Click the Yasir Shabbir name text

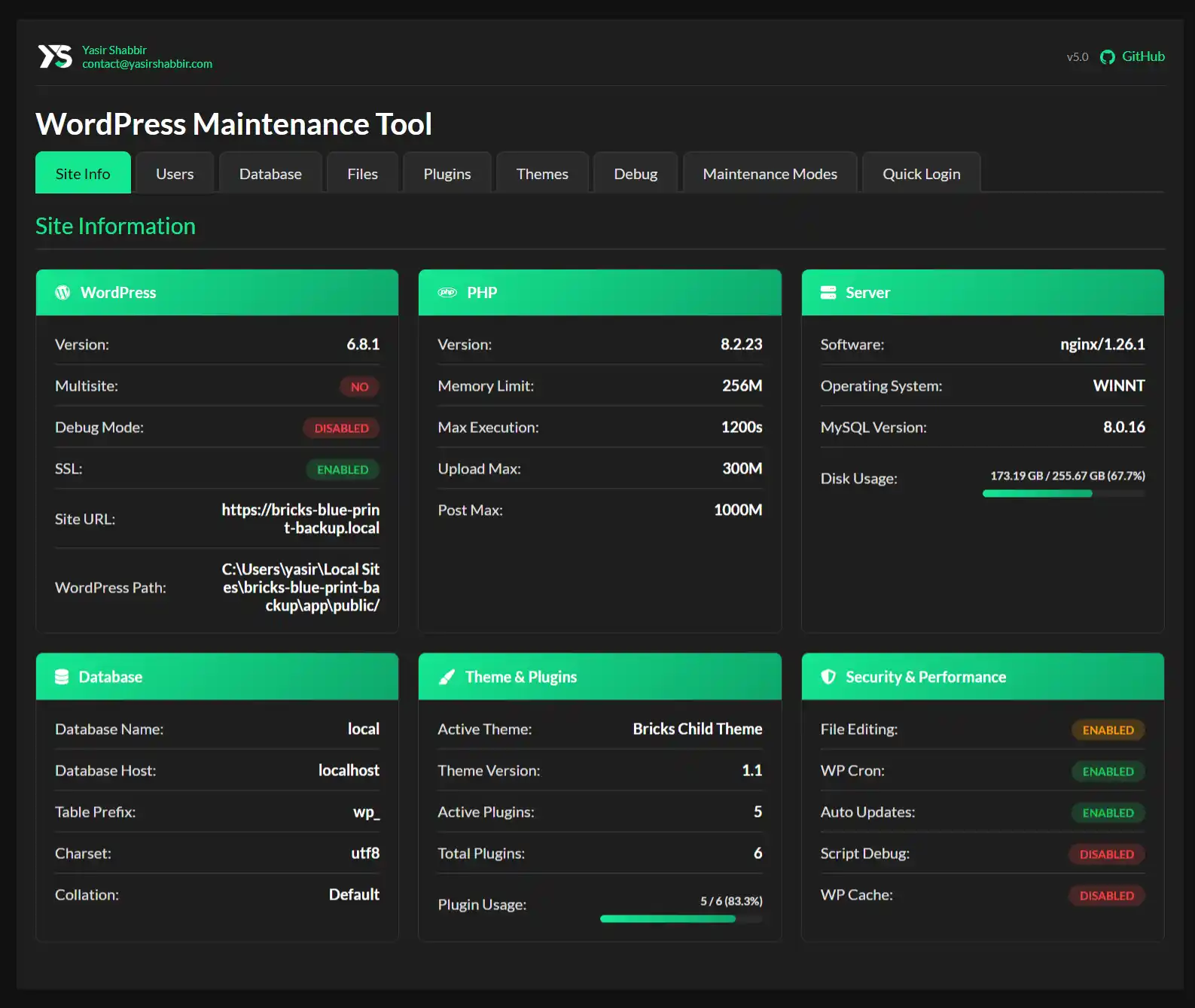114,50
